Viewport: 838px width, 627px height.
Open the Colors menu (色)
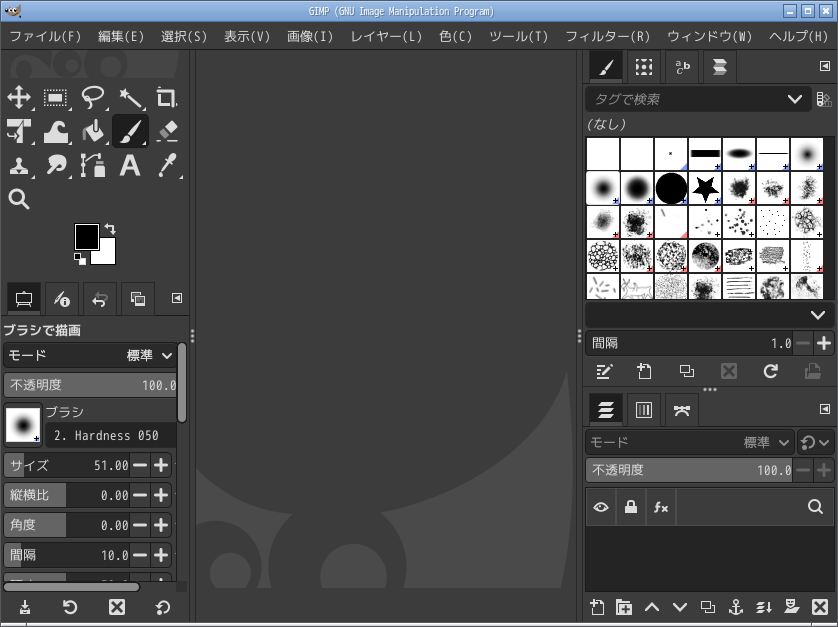(x=455, y=36)
